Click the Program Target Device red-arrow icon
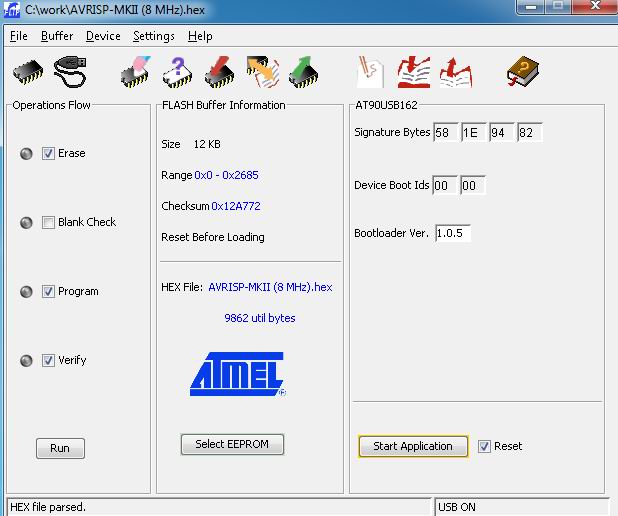The height and width of the screenshot is (516, 618). point(220,72)
